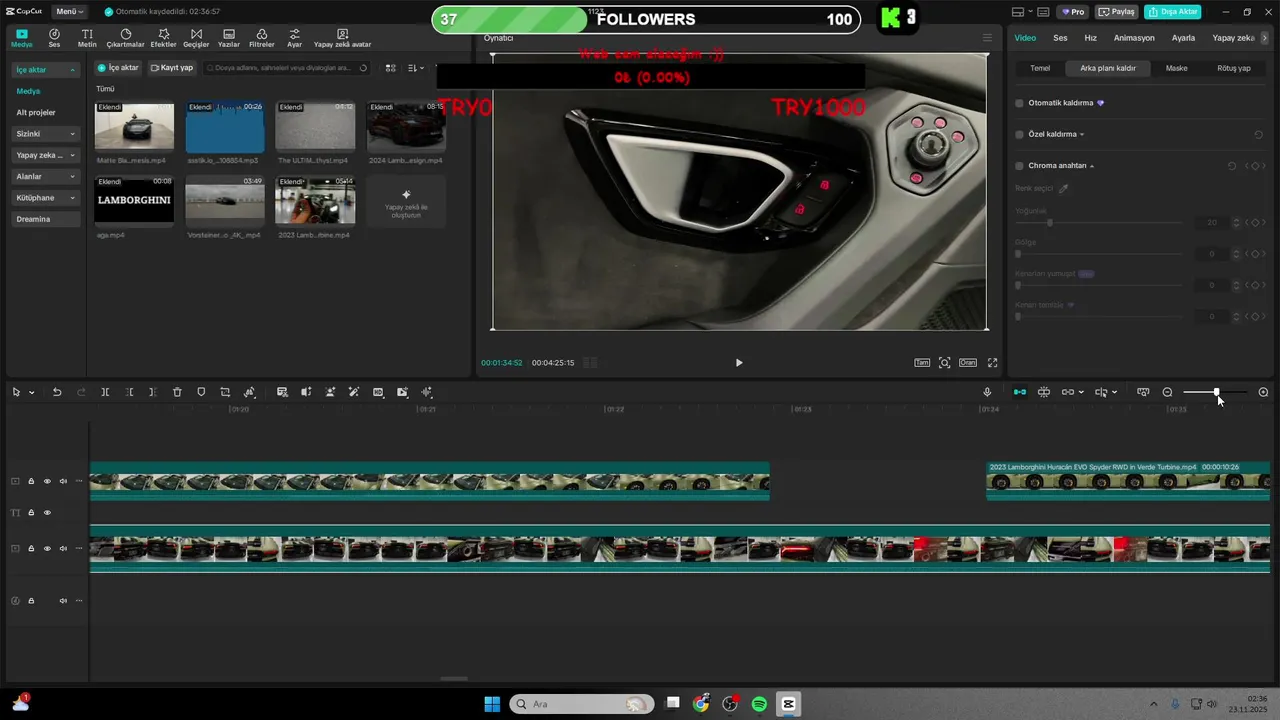Switch media view to grid layout
Screen dimensions: 1280x720
click(390, 68)
